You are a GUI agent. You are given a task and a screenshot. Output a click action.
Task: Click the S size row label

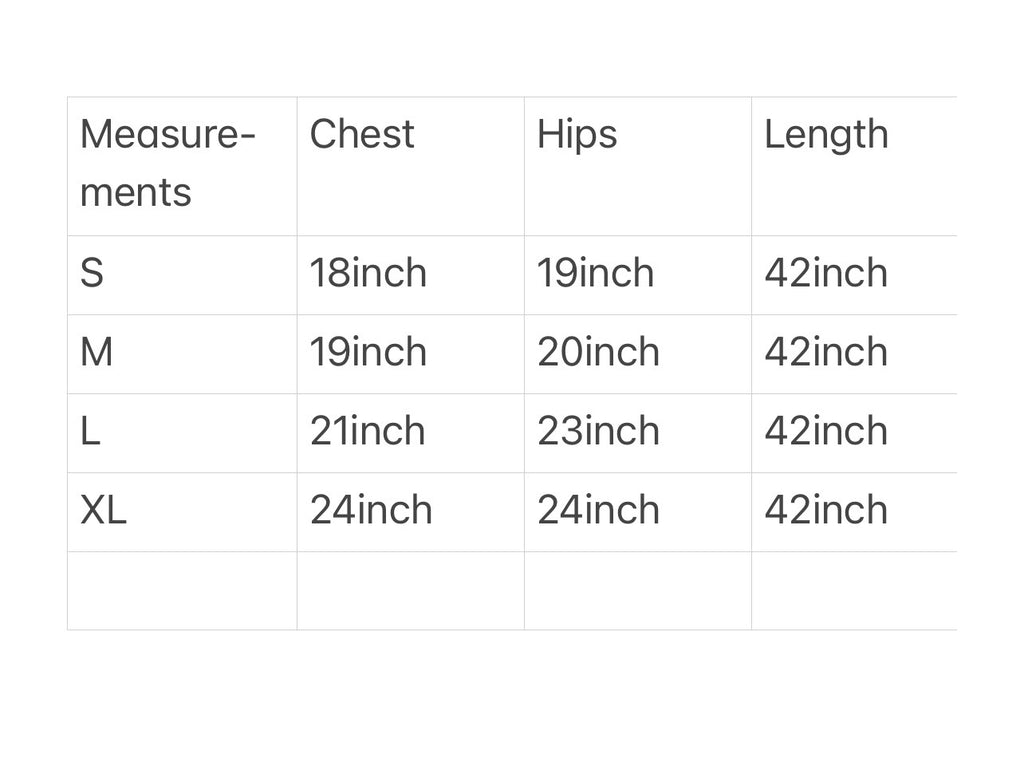tap(182, 275)
